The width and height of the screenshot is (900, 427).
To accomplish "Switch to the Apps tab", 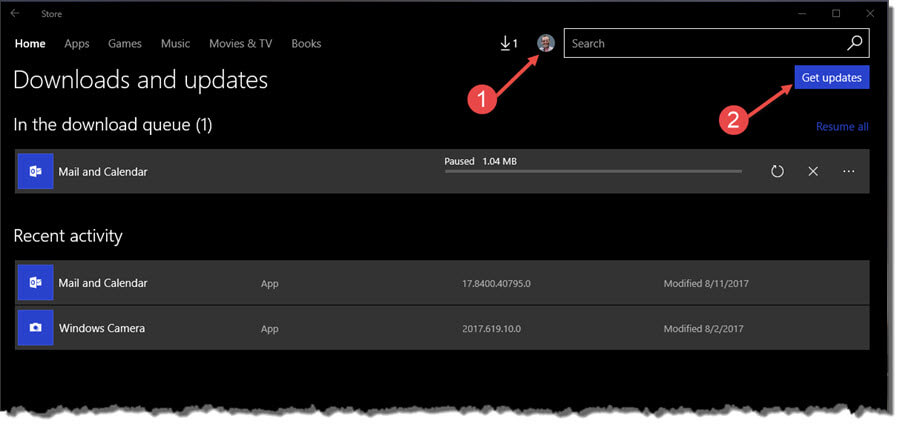I will tap(77, 44).
